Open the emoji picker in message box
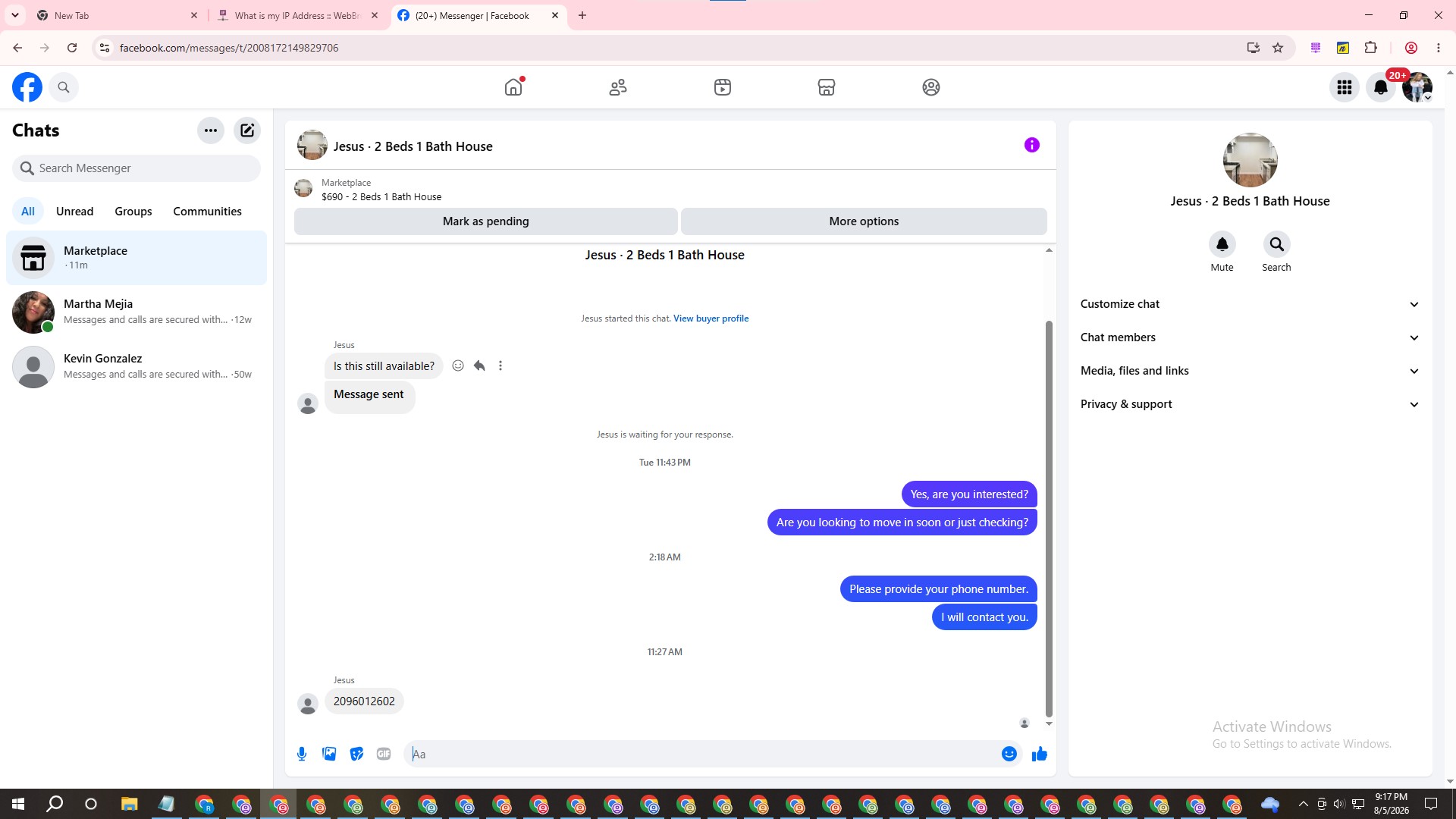This screenshot has height=819, width=1456. click(x=1009, y=754)
